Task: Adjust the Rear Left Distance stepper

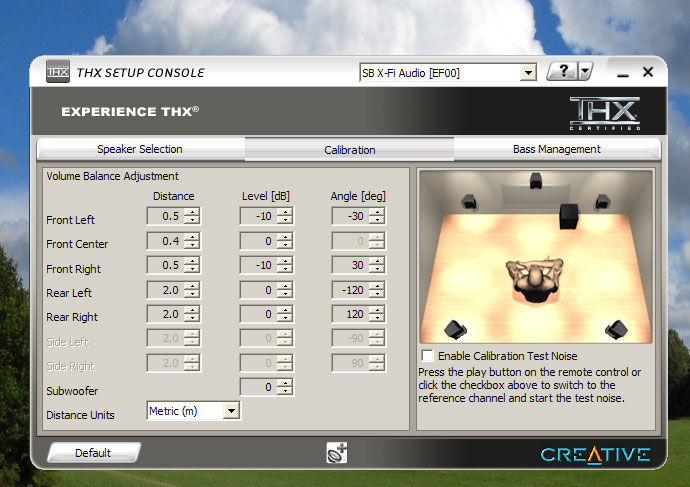Action: [192, 290]
